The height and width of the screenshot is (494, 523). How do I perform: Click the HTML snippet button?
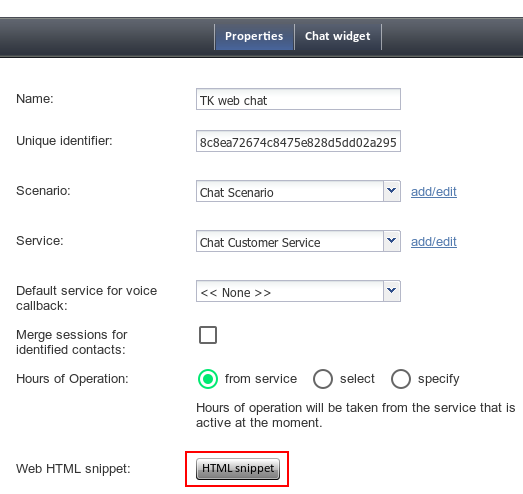(238, 469)
